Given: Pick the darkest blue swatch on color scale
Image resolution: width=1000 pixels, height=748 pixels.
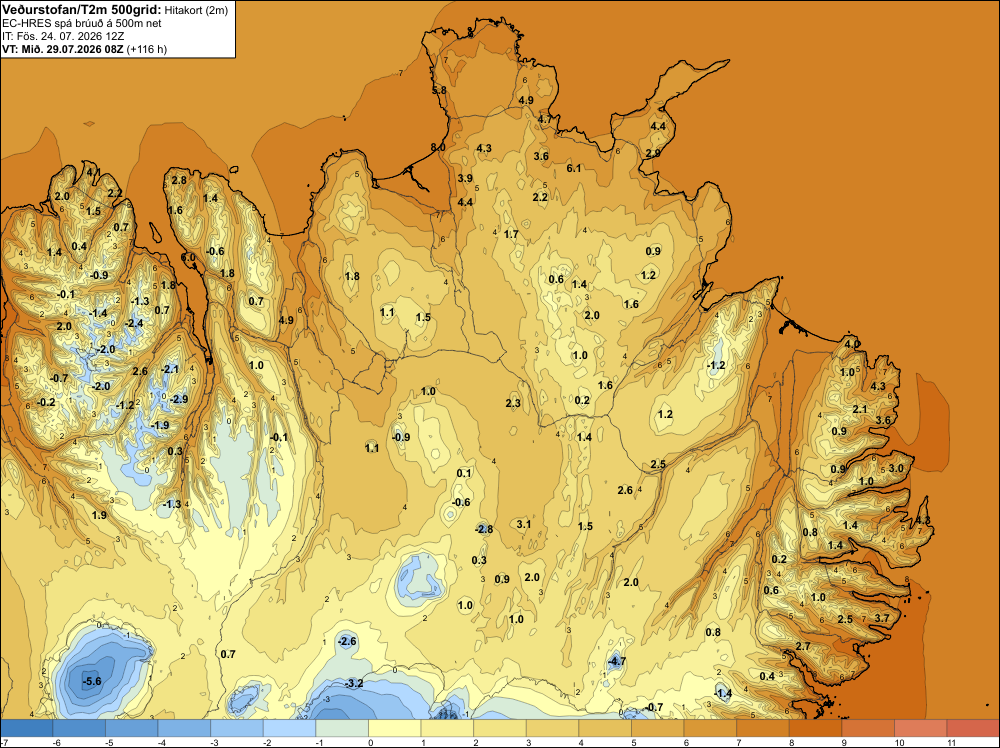Looking at the screenshot, I should [27, 728].
